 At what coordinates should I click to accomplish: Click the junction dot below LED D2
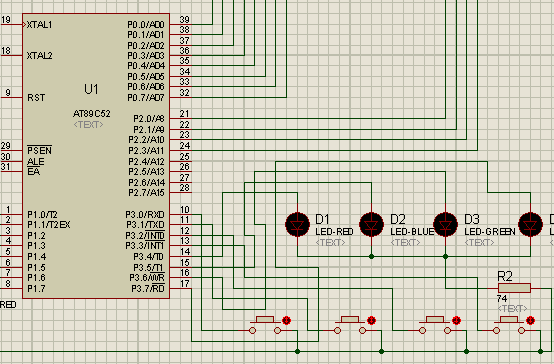pyautogui.click(x=371, y=256)
